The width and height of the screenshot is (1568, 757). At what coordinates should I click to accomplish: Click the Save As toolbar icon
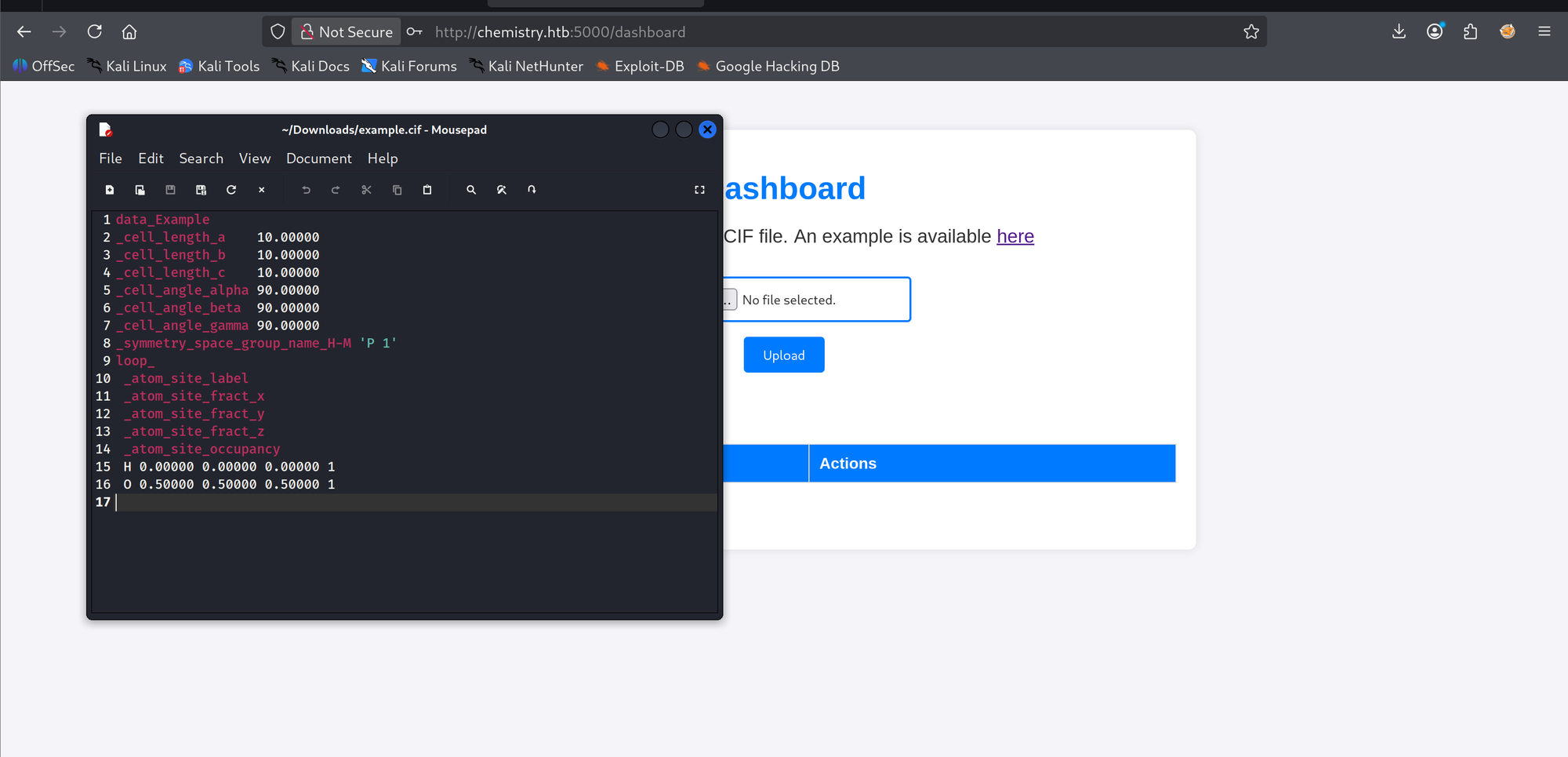tap(201, 190)
